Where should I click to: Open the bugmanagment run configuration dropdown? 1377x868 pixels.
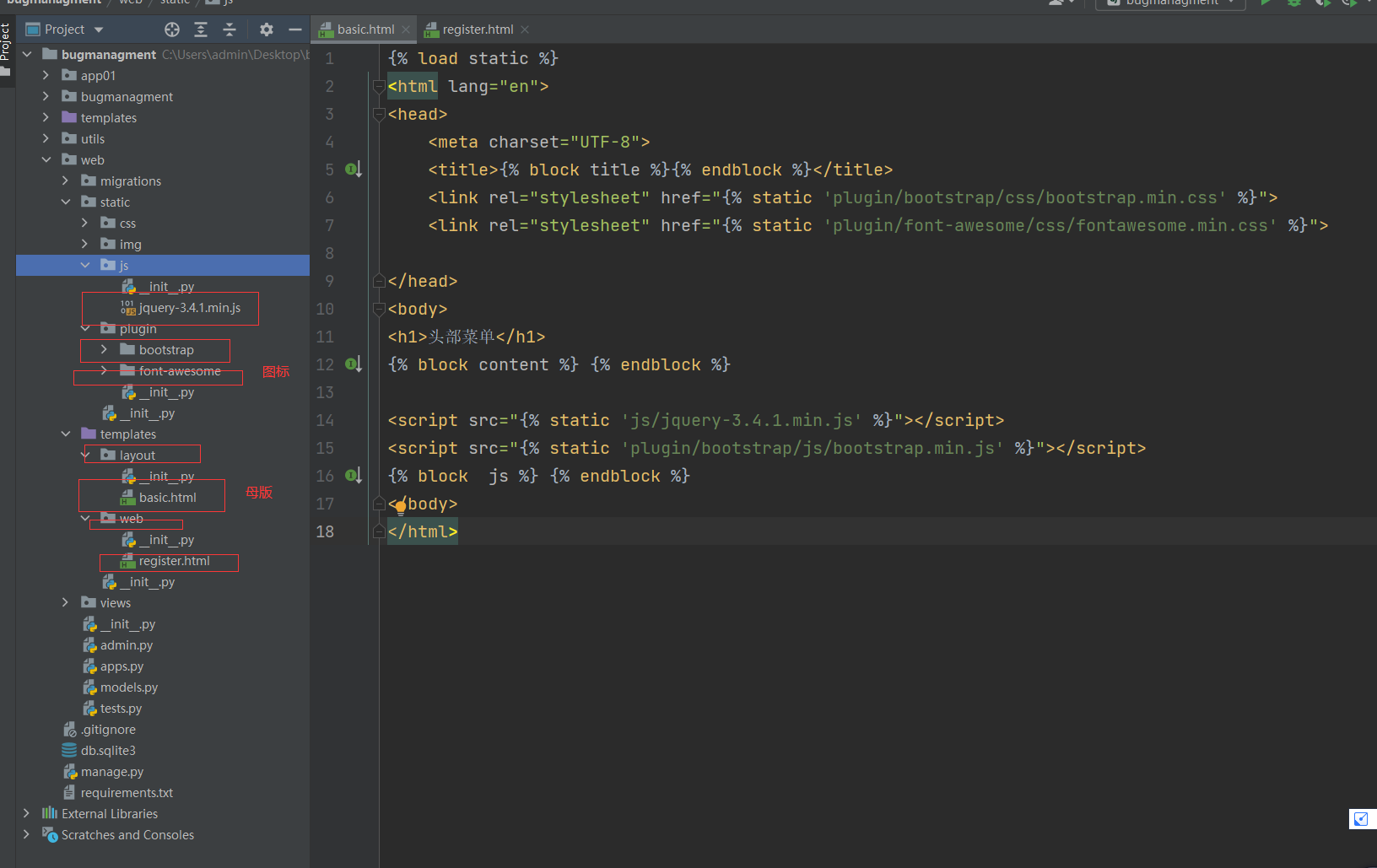(1171, 4)
